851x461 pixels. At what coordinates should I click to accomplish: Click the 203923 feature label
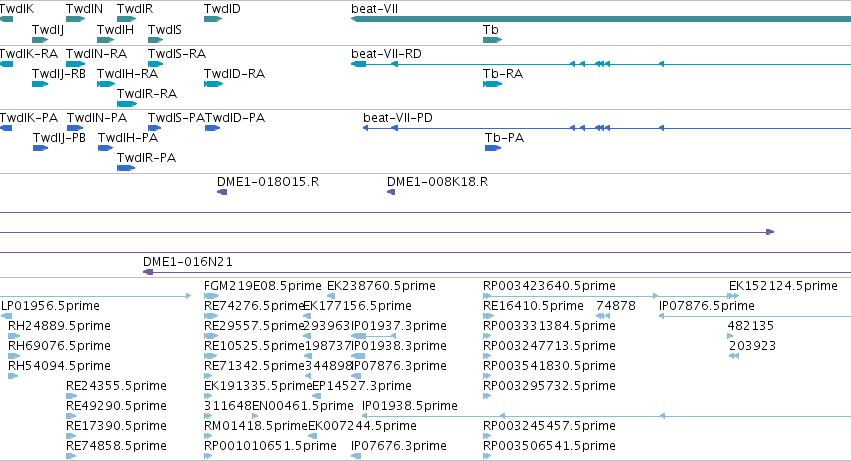click(752, 346)
